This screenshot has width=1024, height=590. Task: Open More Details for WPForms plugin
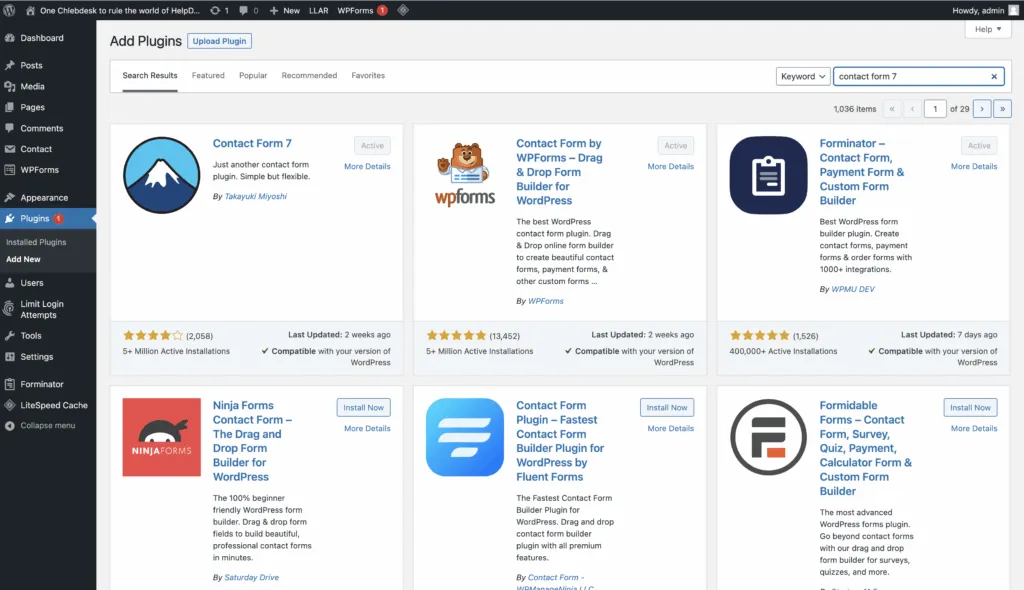(671, 167)
